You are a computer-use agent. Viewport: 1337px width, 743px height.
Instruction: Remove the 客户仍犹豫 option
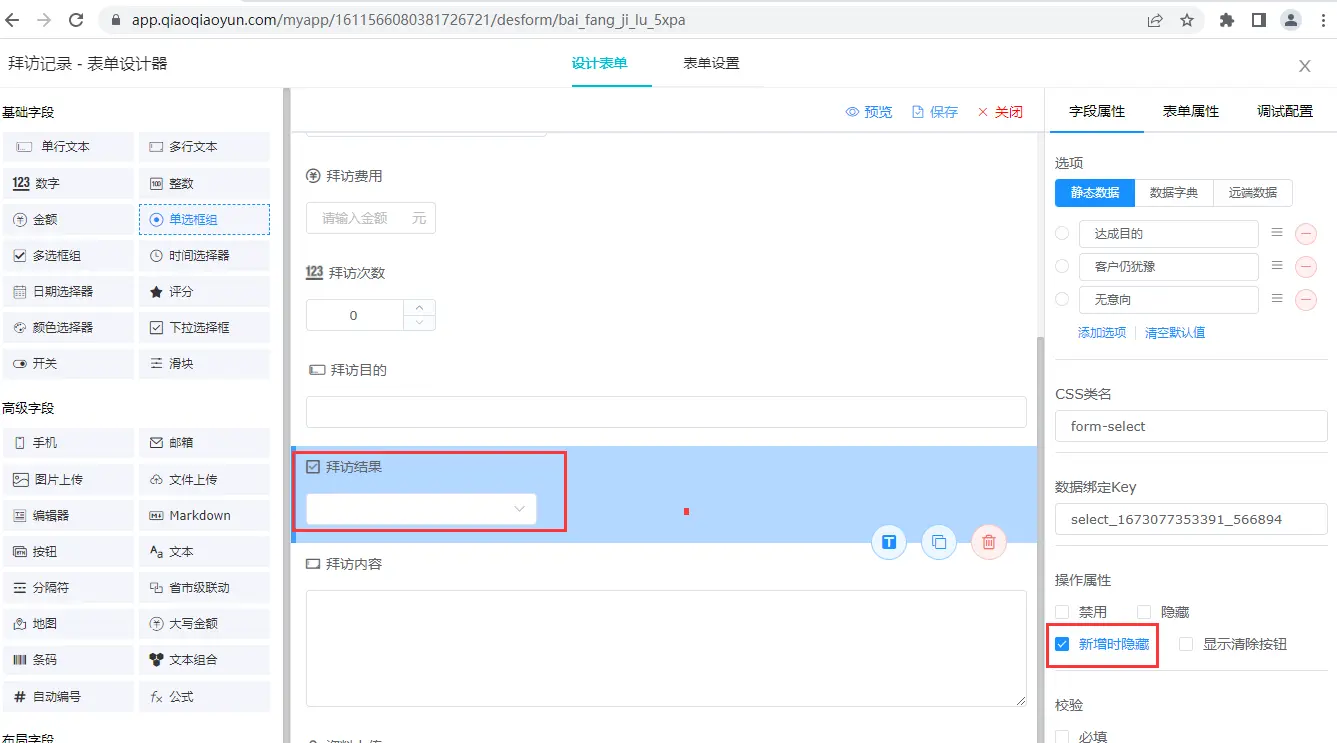[x=1306, y=267]
